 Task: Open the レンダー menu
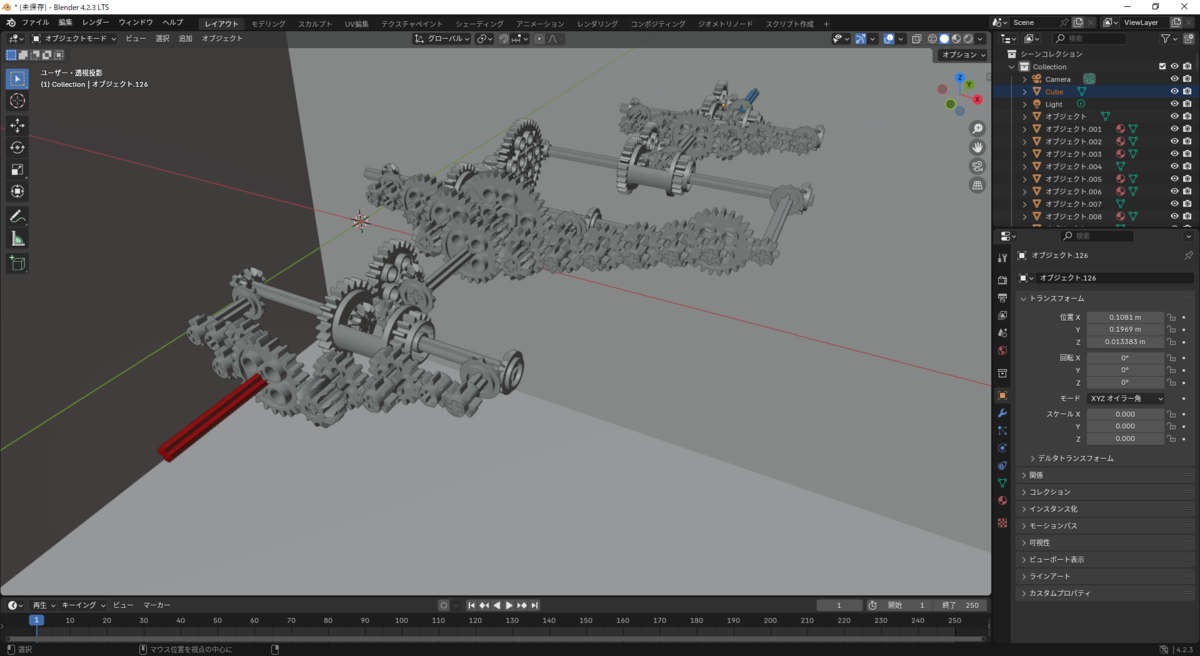tap(96, 22)
